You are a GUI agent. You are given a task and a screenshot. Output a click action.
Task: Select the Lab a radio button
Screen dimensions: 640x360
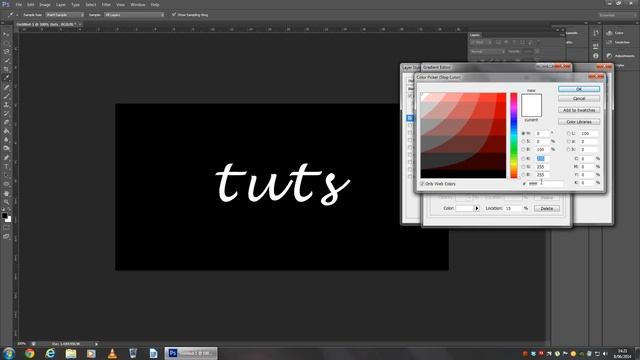pyautogui.click(x=569, y=141)
